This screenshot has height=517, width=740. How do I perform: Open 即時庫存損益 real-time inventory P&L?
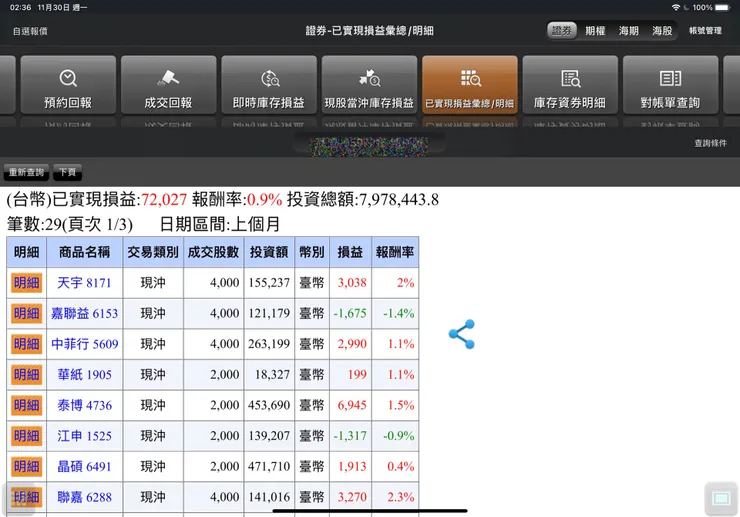269,85
